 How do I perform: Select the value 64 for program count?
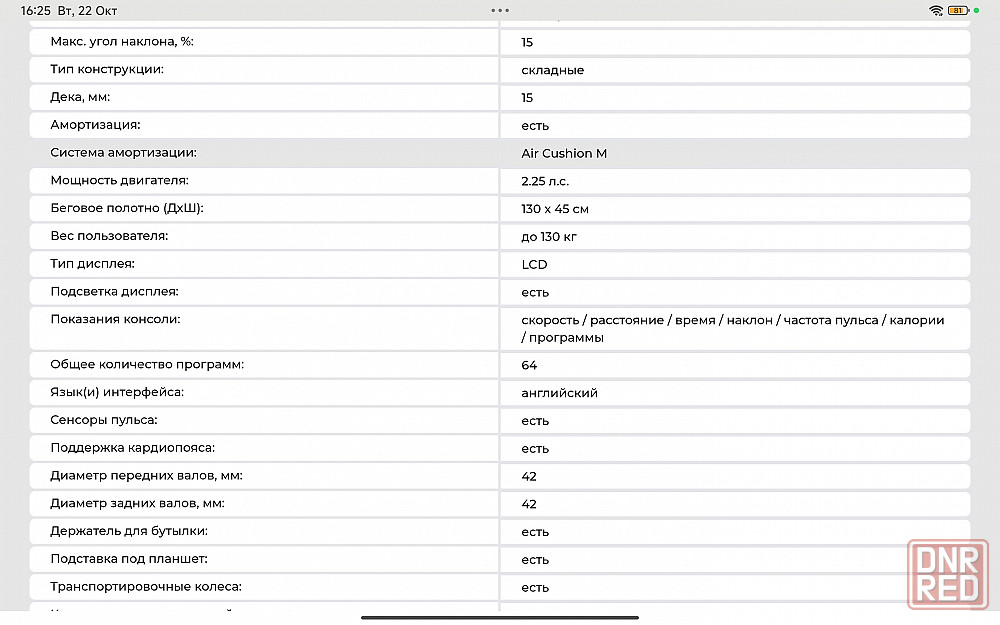pos(529,365)
